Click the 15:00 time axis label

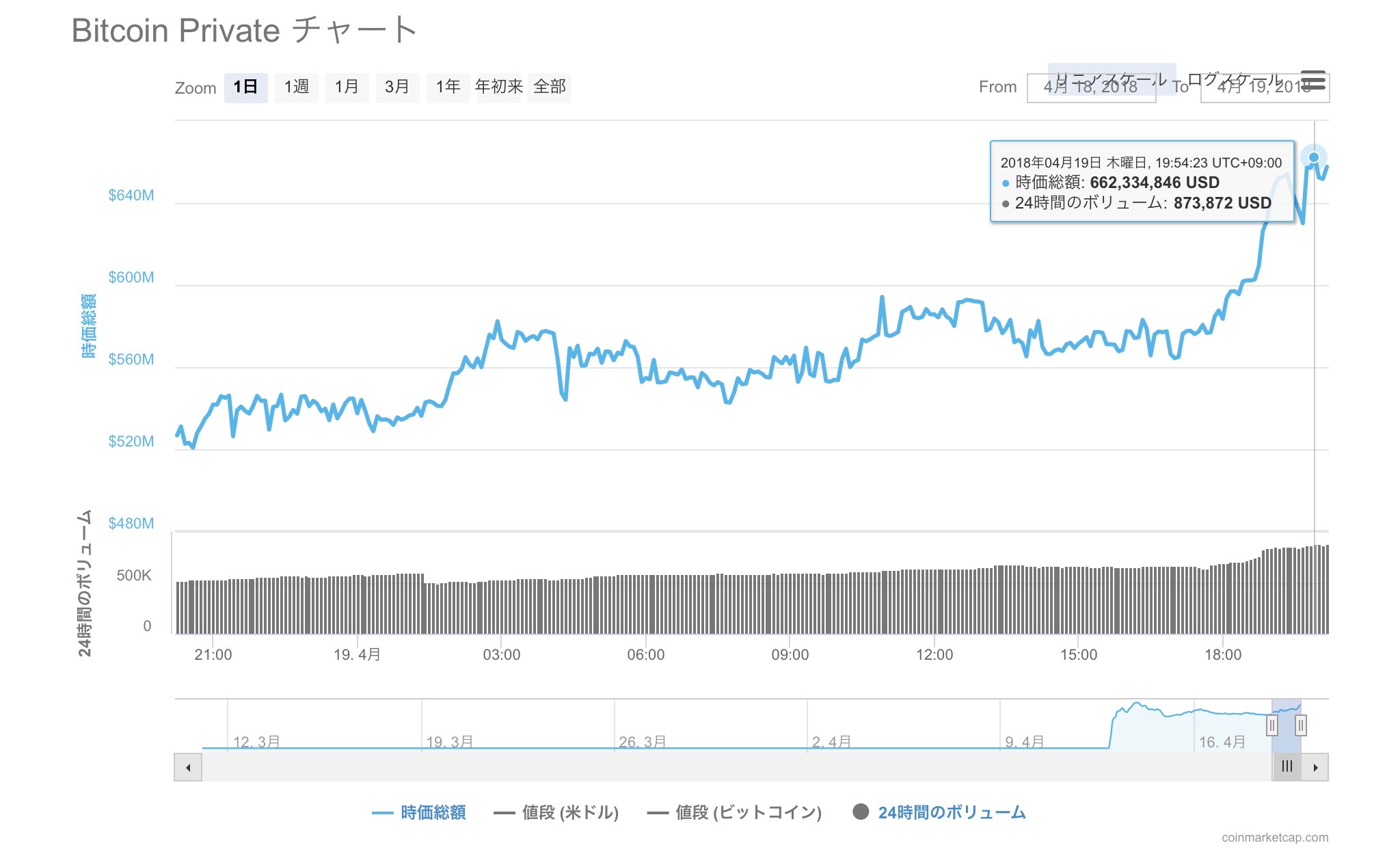click(x=1079, y=655)
